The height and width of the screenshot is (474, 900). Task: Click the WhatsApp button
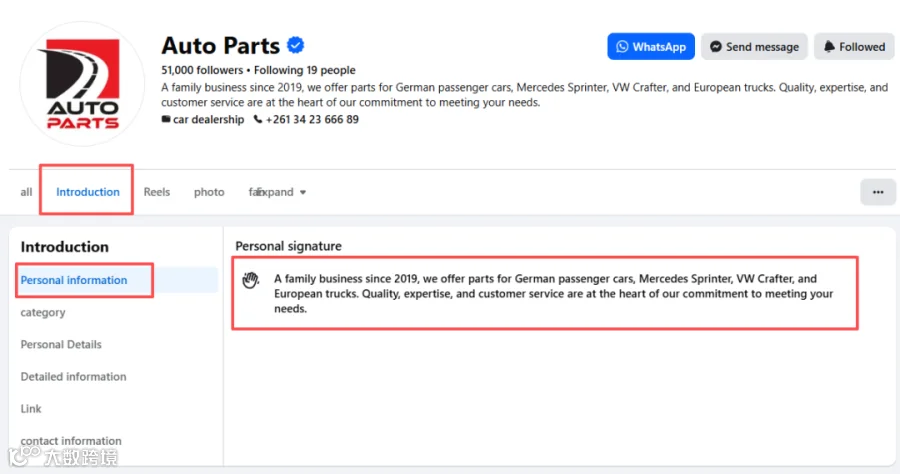click(x=651, y=46)
